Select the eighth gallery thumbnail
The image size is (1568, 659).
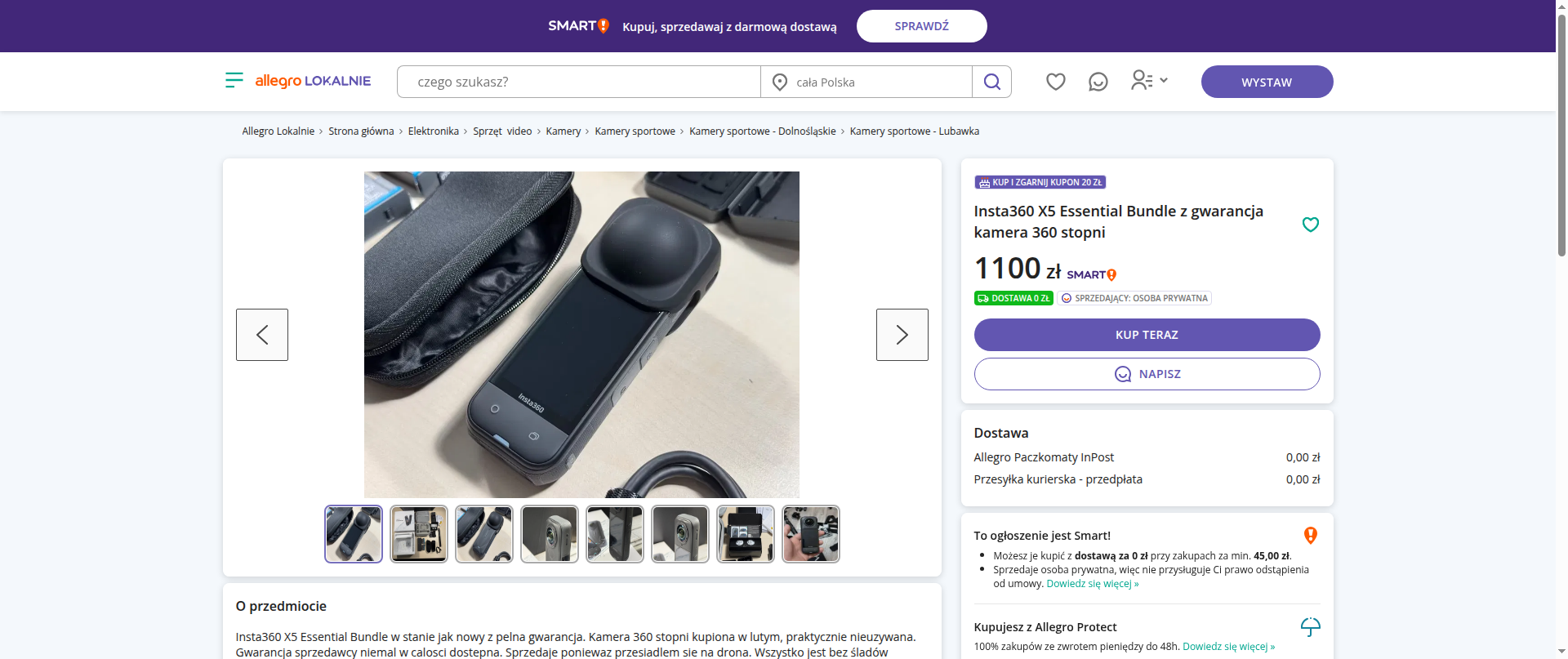(x=811, y=534)
